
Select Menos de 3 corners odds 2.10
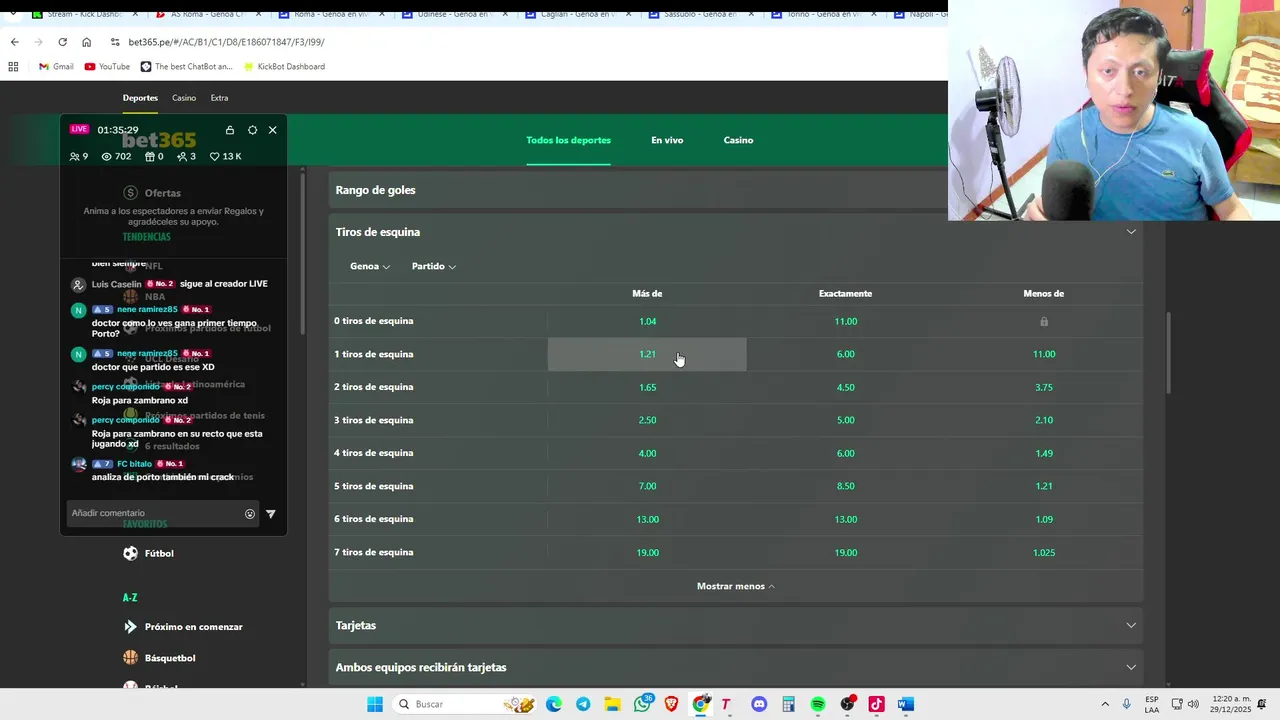pos(1044,420)
